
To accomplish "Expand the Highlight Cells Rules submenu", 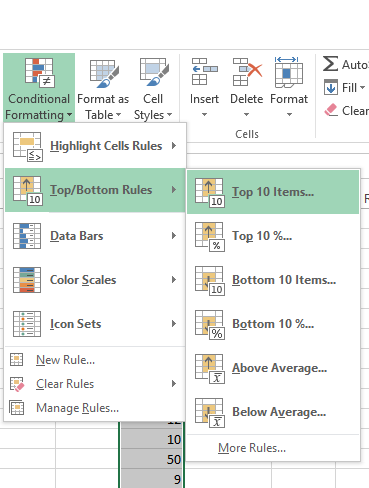I will tap(95, 146).
